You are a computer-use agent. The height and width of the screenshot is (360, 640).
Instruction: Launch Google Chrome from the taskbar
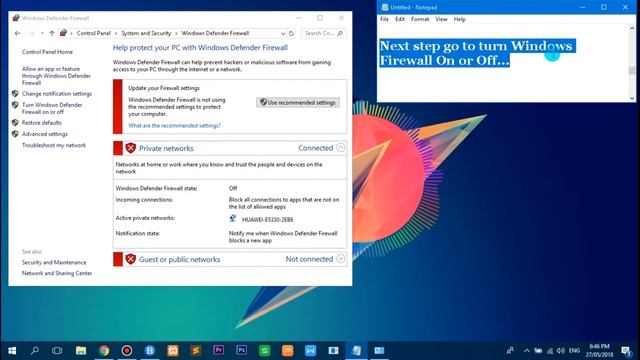click(x=104, y=351)
